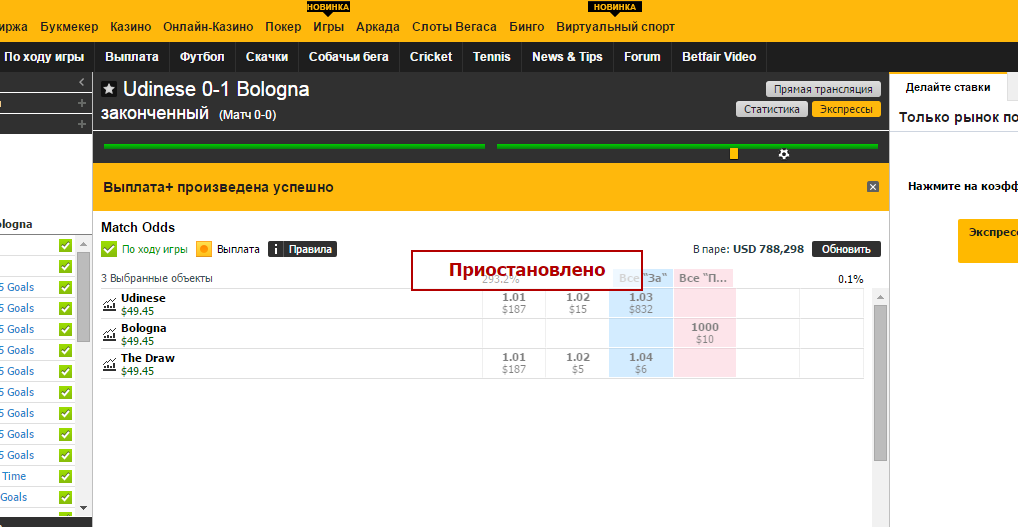Open the Time market in sidebar

coord(14,476)
